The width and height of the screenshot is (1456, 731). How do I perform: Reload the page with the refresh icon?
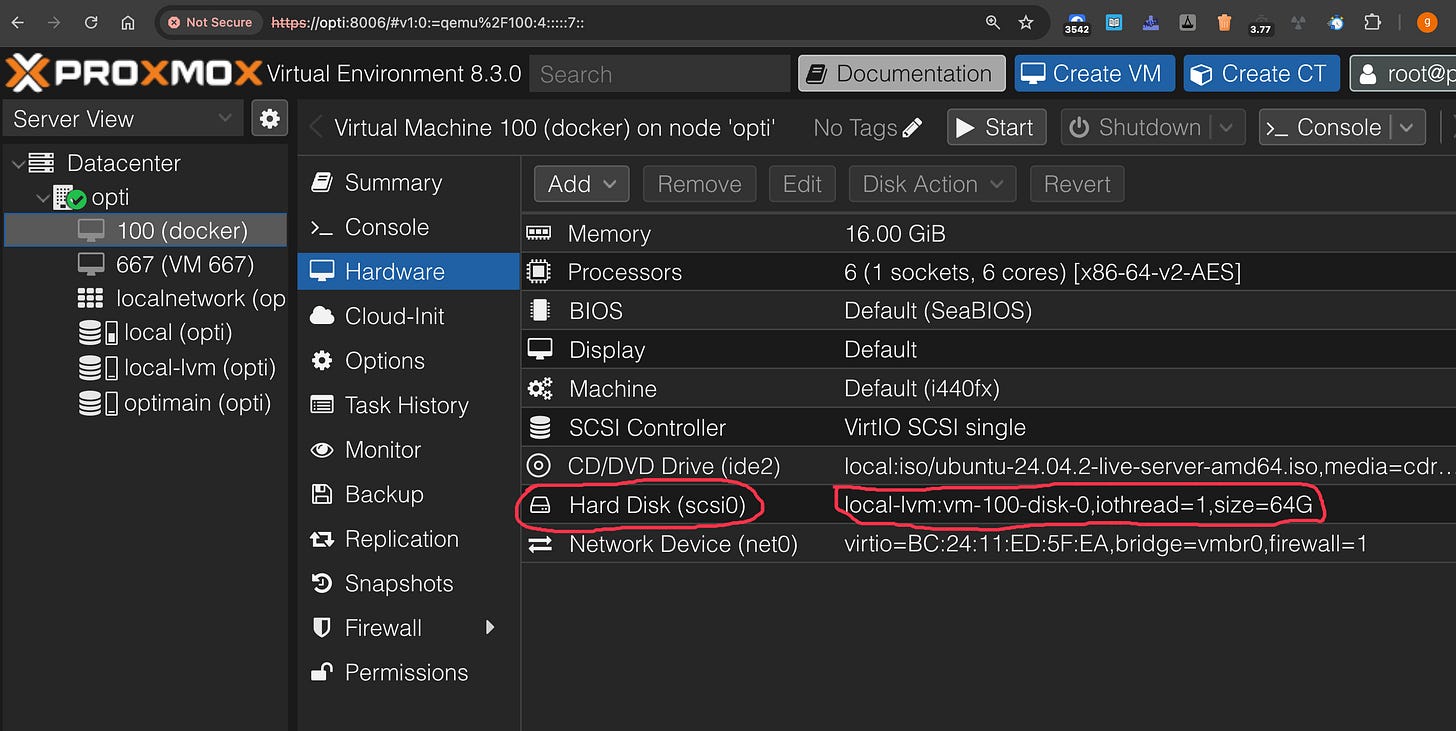[x=91, y=22]
